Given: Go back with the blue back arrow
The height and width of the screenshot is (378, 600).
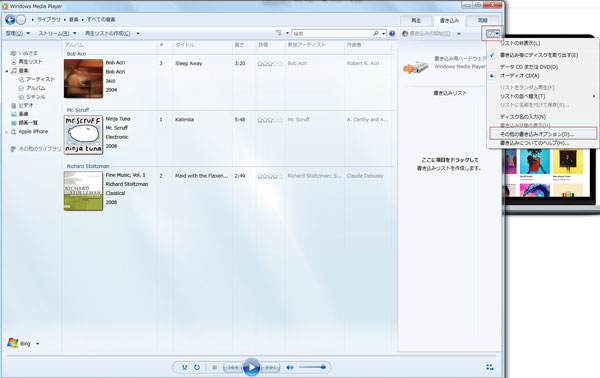Looking at the screenshot, I should pyautogui.click(x=10, y=20).
